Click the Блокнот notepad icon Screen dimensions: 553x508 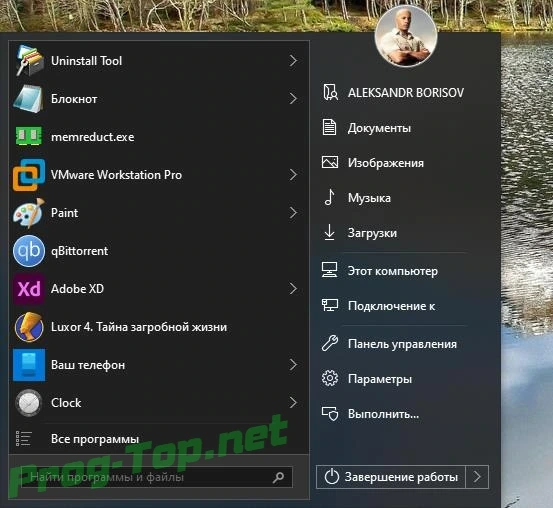pyautogui.click(x=29, y=99)
